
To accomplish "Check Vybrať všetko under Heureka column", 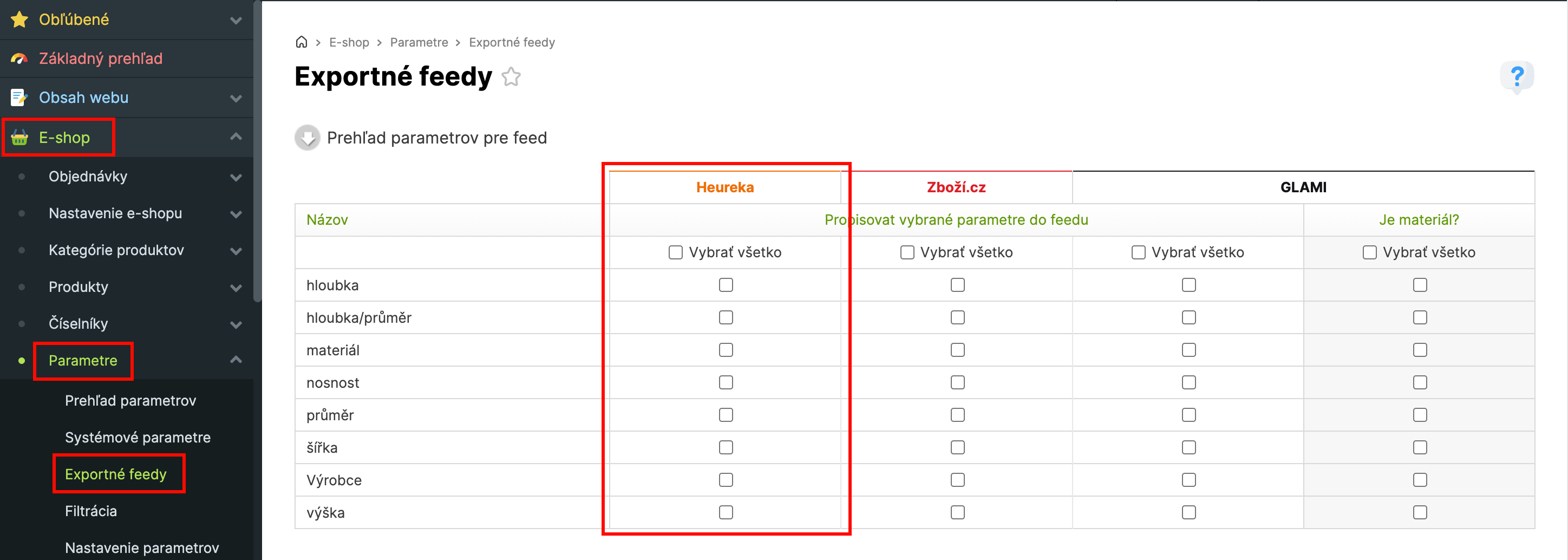I will point(676,252).
